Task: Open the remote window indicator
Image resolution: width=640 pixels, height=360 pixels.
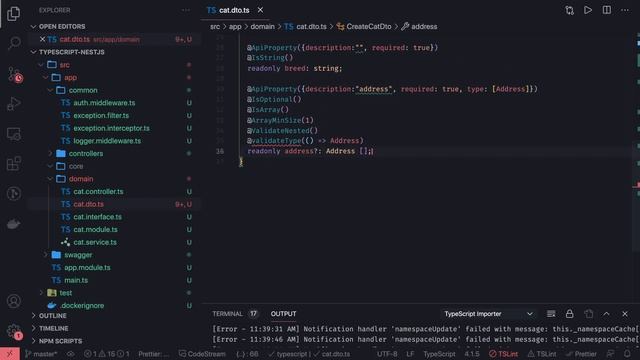Action: [10, 353]
